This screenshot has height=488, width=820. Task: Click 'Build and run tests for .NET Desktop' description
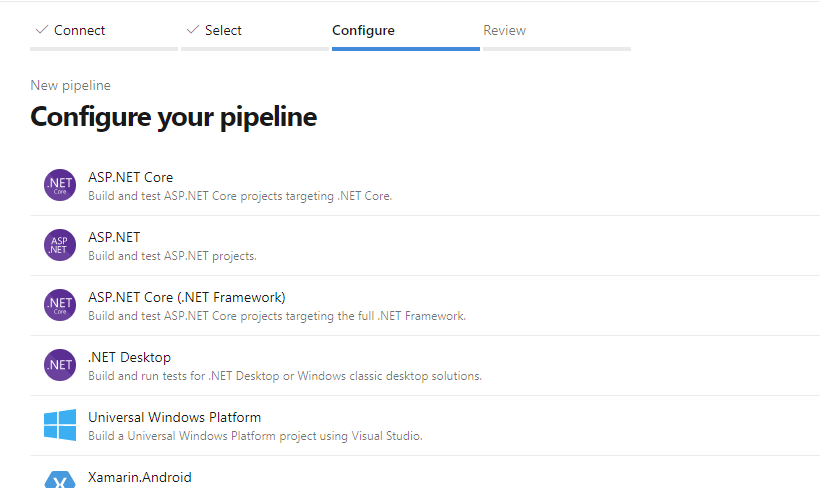pos(285,376)
